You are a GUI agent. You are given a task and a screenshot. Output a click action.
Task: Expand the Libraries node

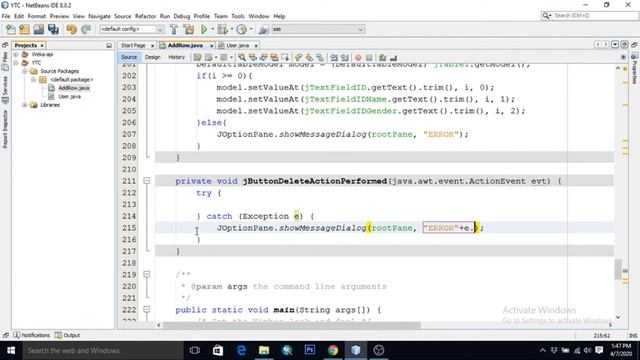[x=24, y=105]
